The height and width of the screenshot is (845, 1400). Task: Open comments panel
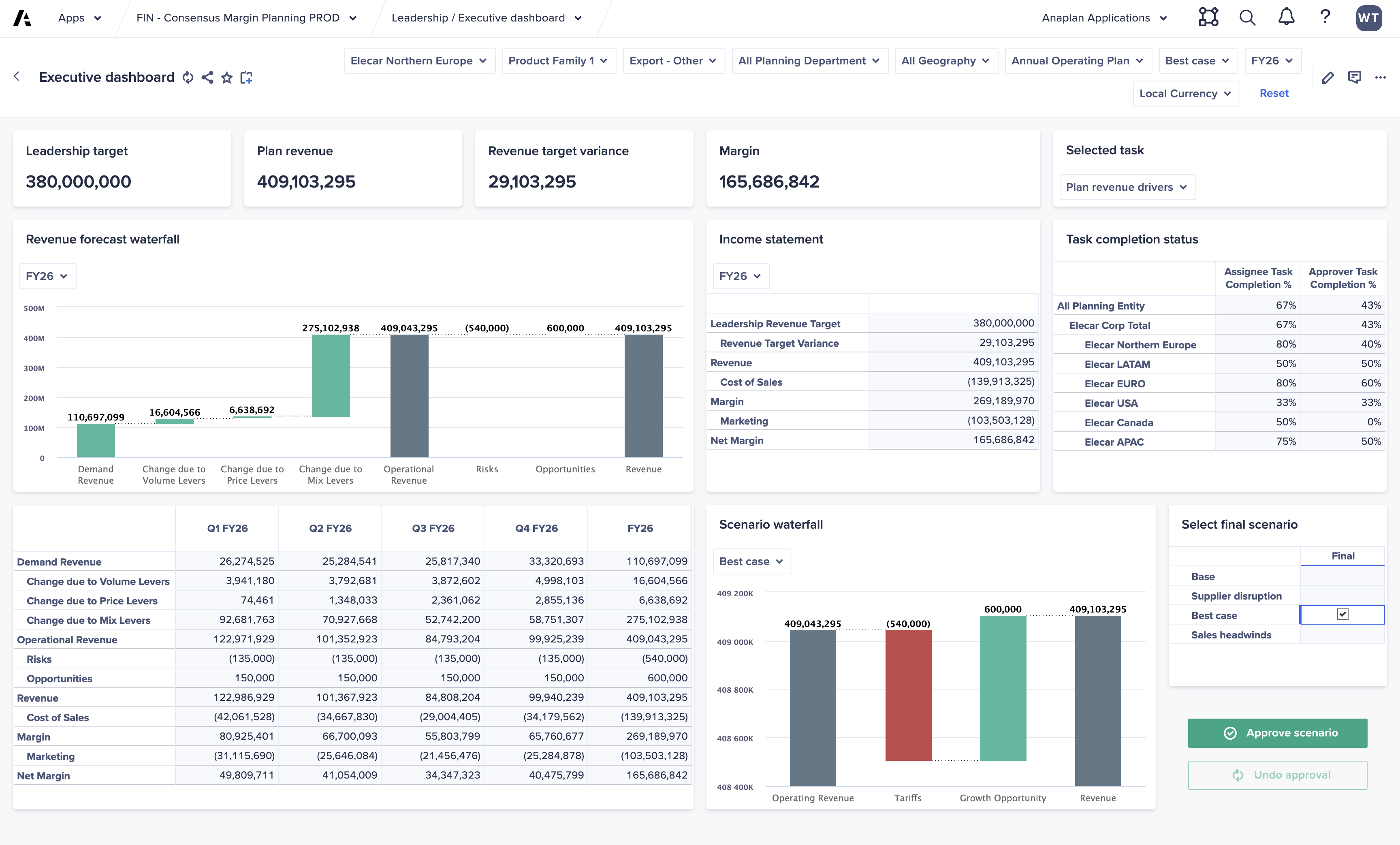point(1355,77)
